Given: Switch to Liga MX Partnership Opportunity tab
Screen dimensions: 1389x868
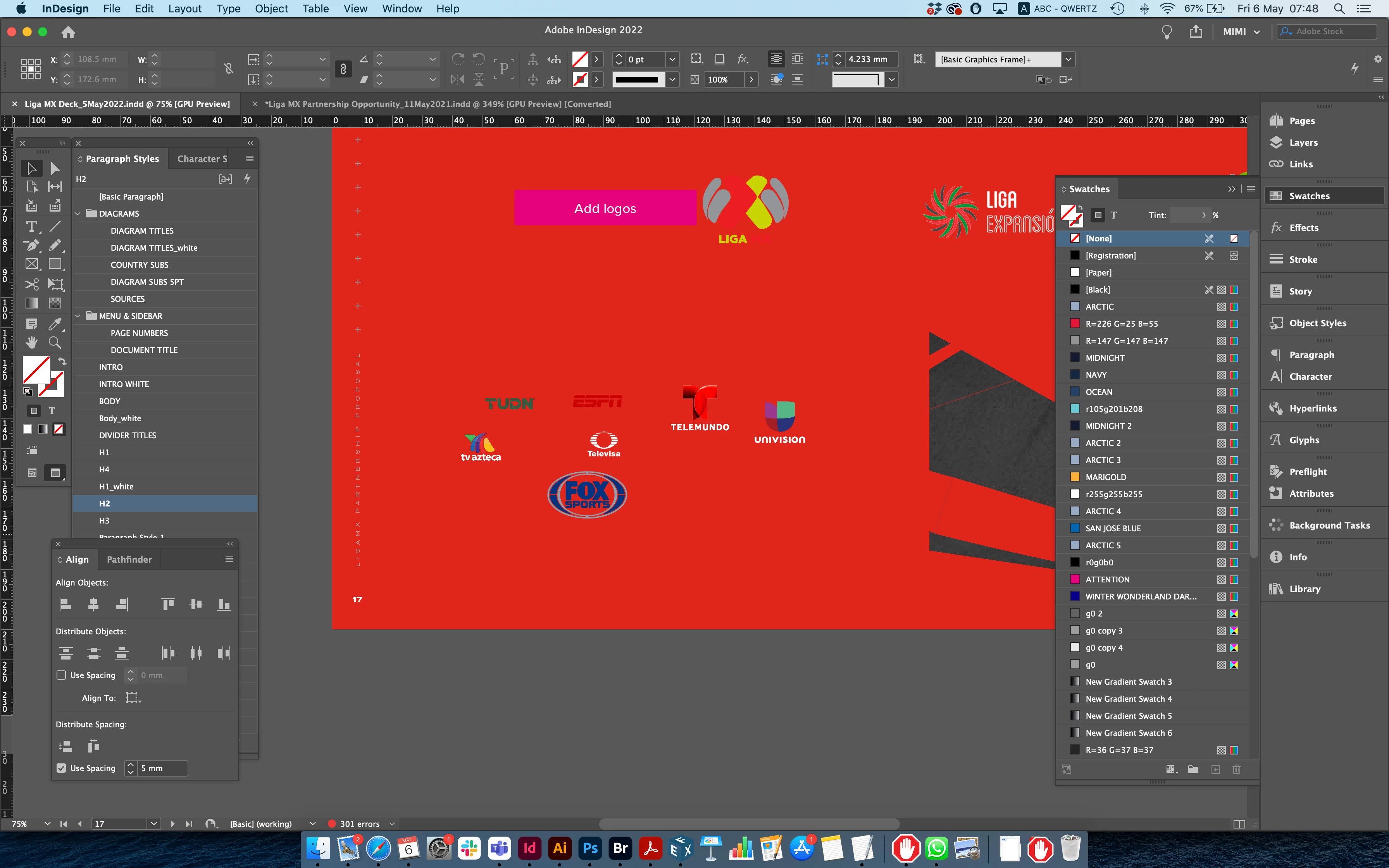Looking at the screenshot, I should [438, 104].
